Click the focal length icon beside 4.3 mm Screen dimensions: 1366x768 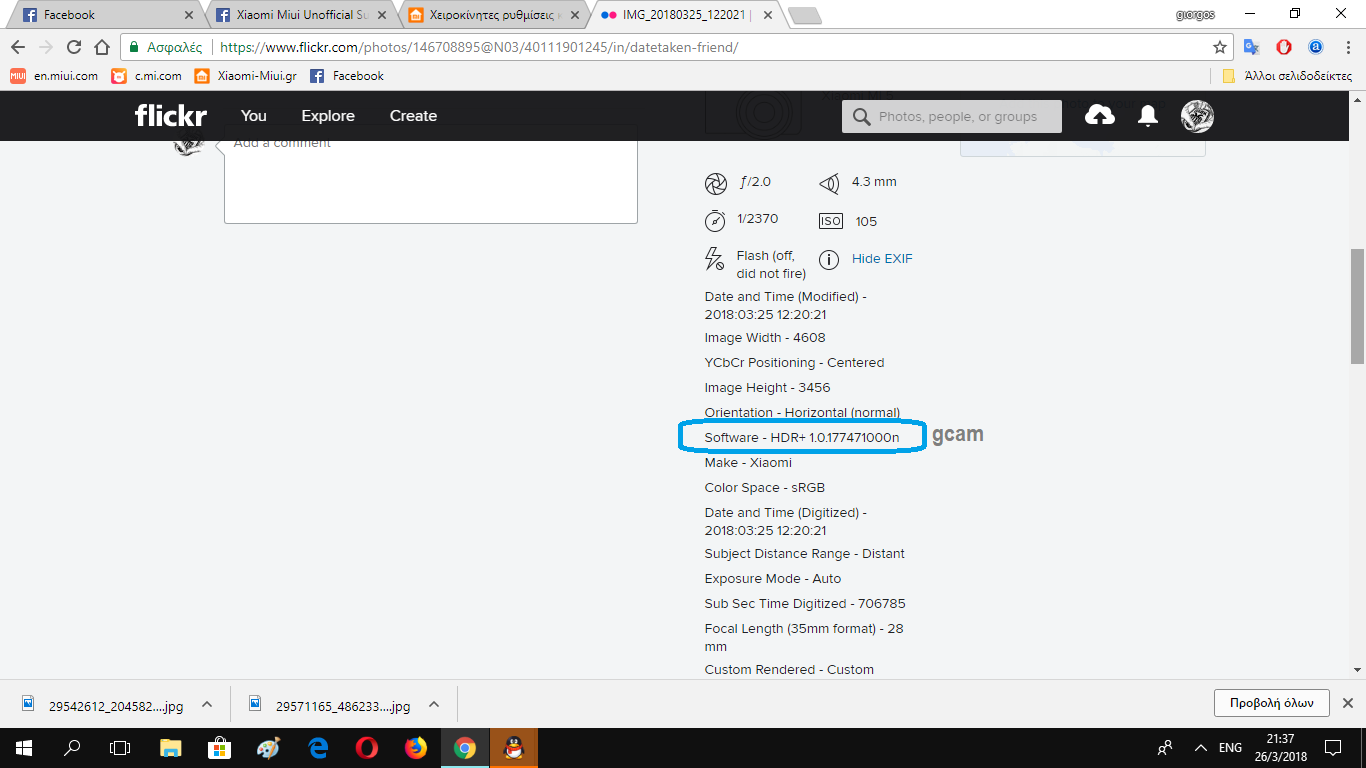pyautogui.click(x=829, y=183)
